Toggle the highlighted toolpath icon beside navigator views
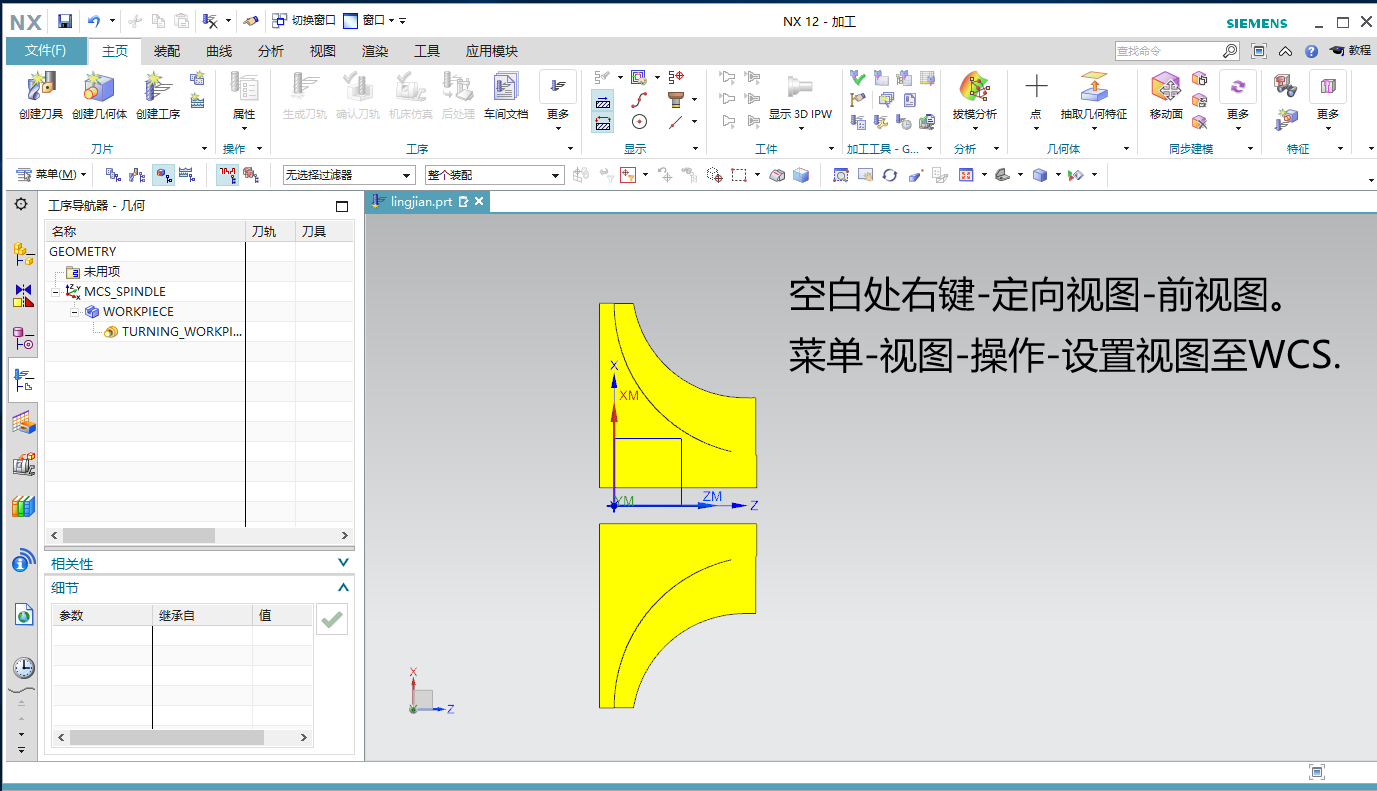 [x=227, y=175]
